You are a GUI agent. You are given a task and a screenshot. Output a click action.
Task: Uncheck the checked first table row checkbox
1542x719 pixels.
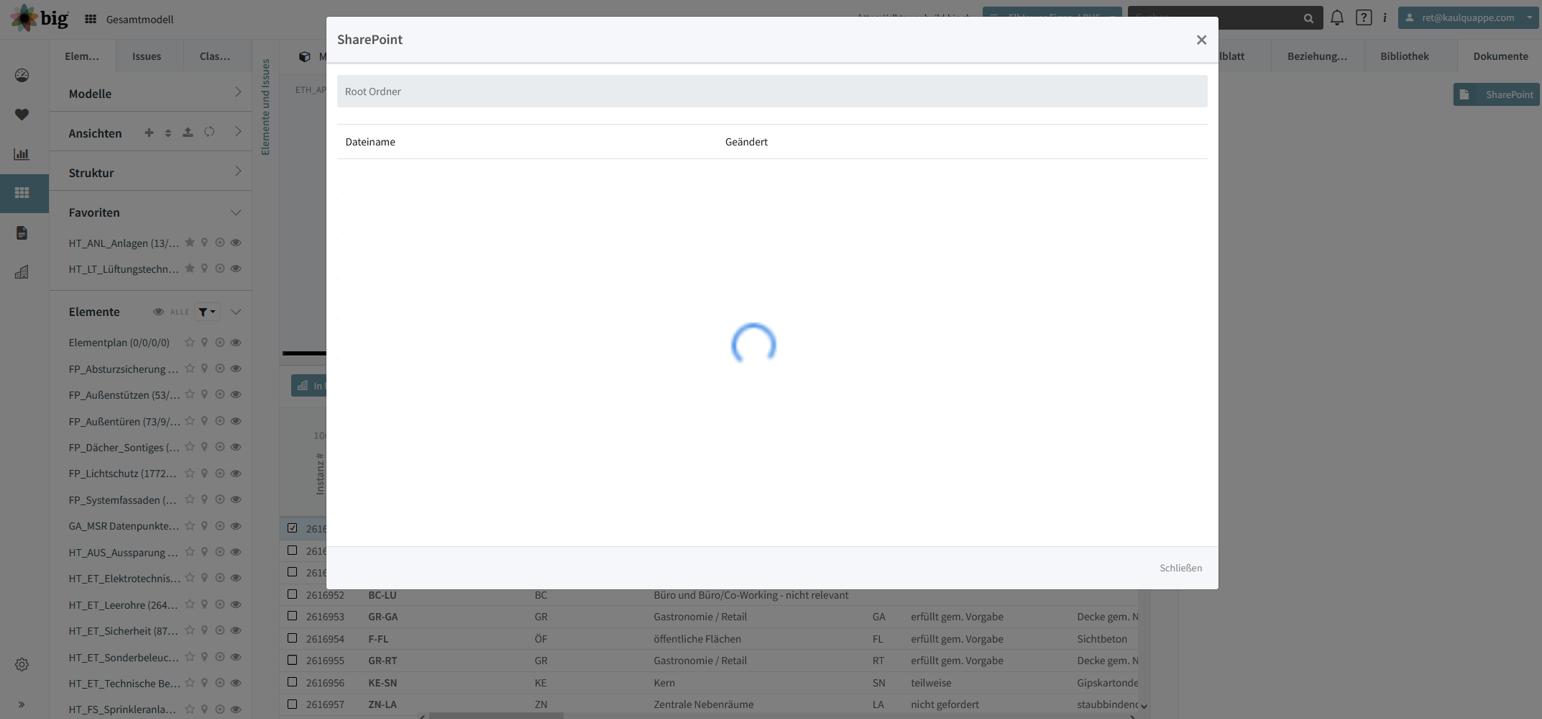(292, 528)
